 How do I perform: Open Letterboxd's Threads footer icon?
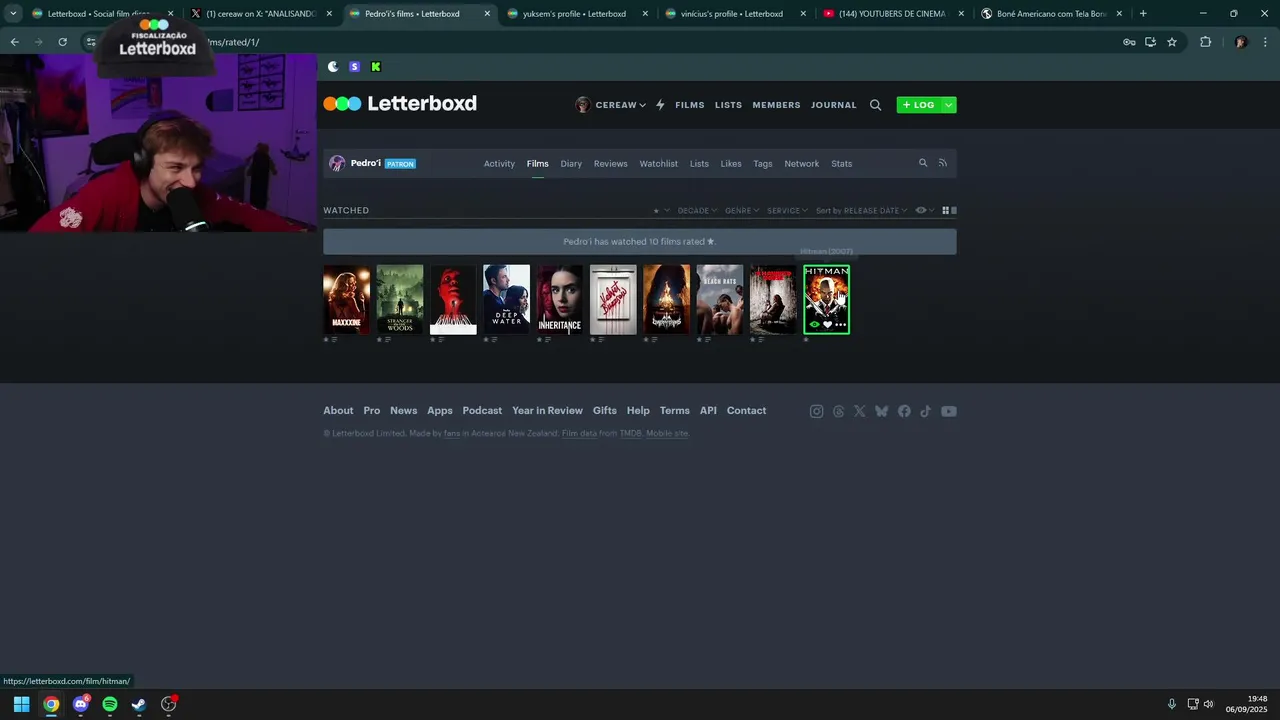click(x=838, y=411)
